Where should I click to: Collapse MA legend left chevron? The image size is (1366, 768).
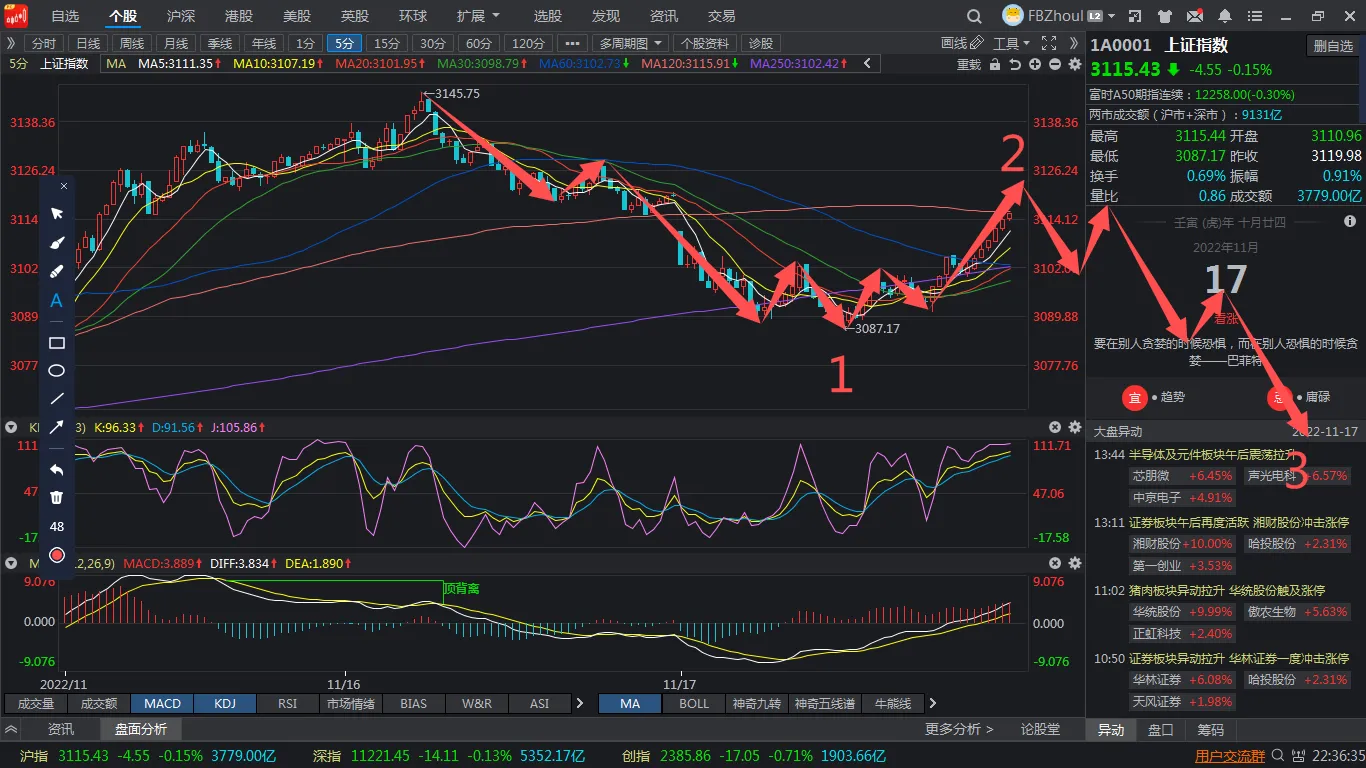867,63
